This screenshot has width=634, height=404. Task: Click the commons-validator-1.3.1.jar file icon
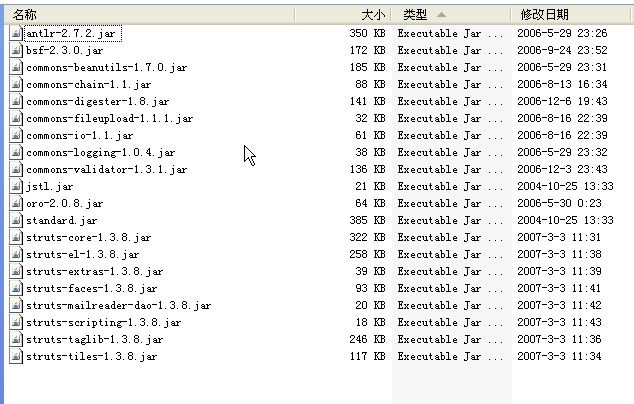[16, 169]
